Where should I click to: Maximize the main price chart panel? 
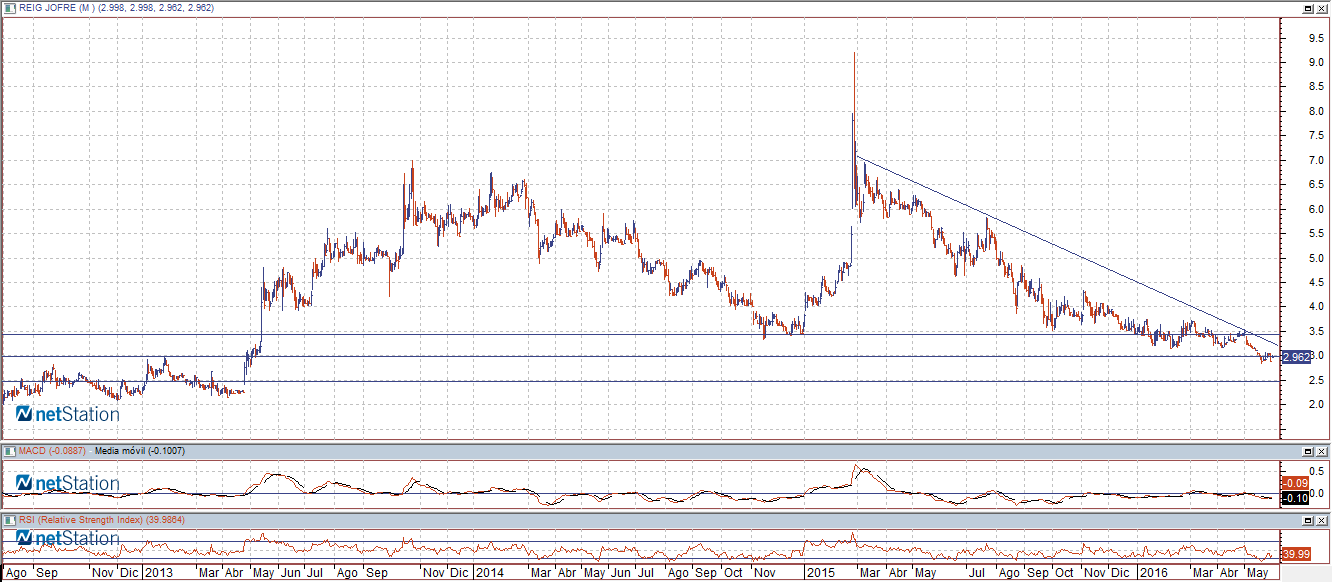point(1308,8)
